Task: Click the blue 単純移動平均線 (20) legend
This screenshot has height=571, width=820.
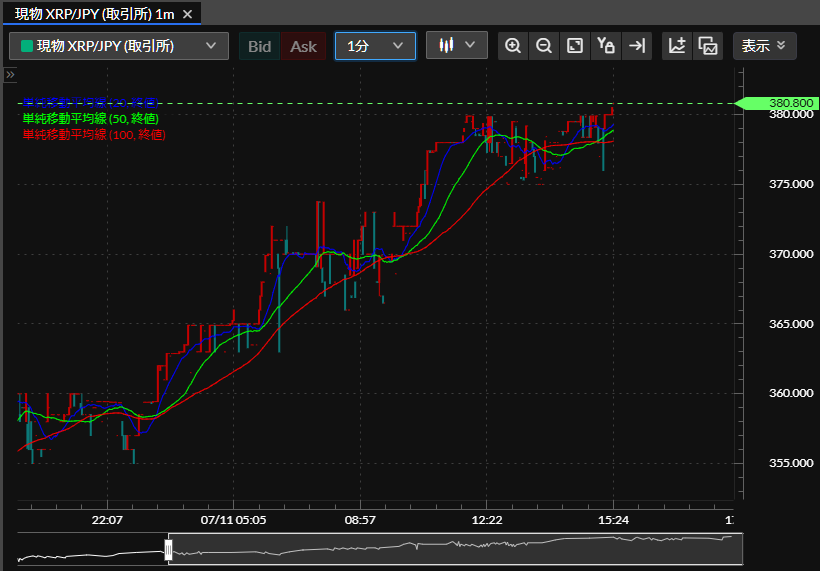Action: 90,102
